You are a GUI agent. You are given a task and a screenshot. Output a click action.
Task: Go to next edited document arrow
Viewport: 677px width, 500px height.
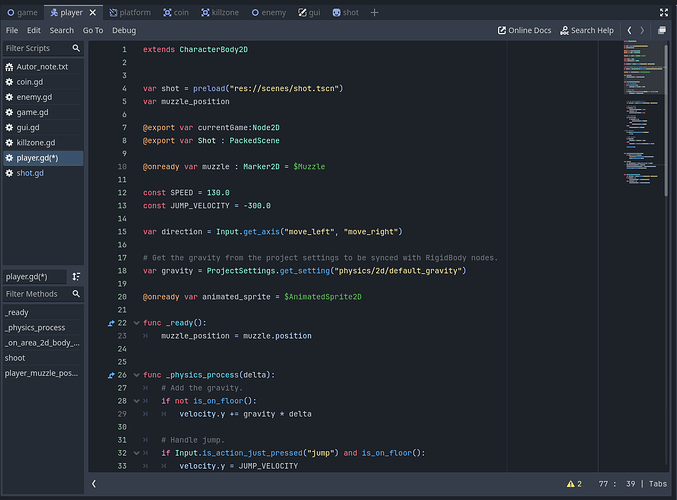tap(642, 30)
